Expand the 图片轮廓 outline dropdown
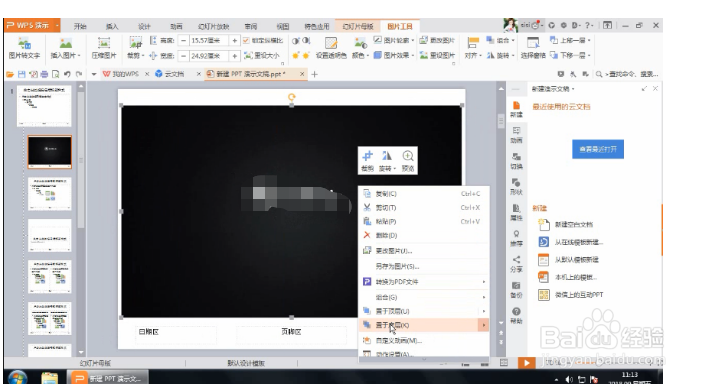 coord(413,40)
